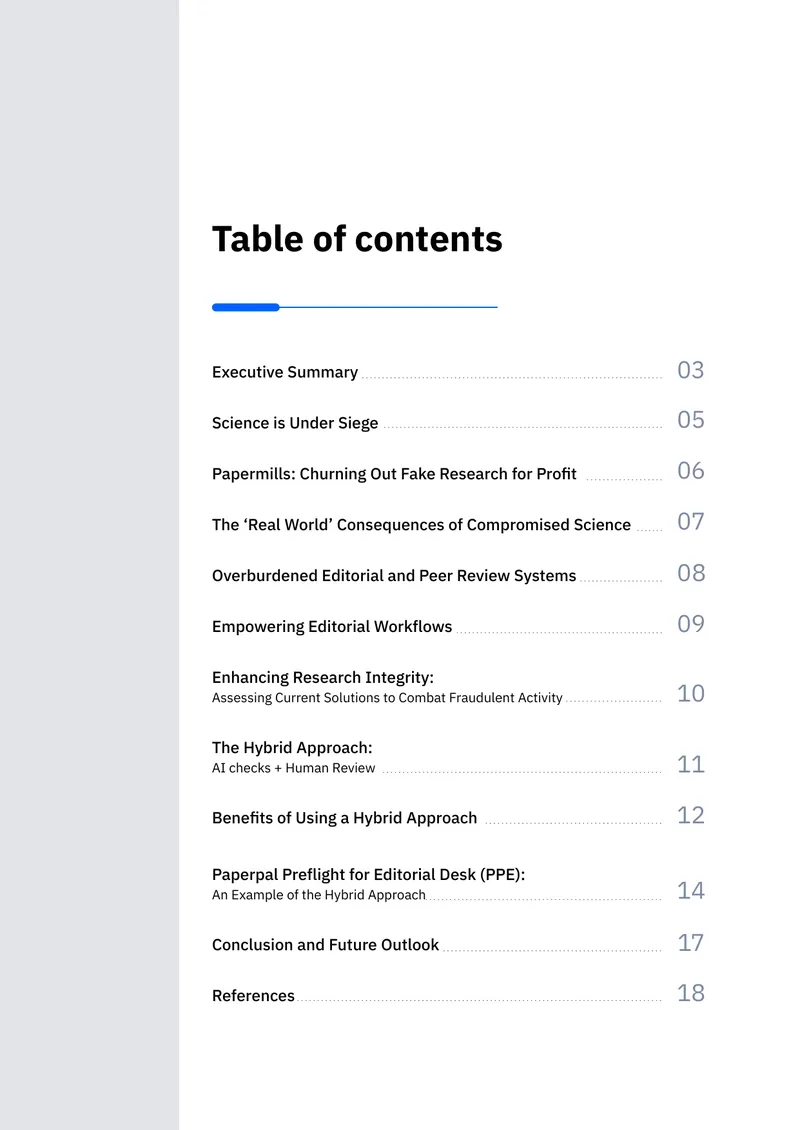Select AI checks + Human Review subtitle
Image resolution: width=800 pixels, height=1130 pixels.
(x=293, y=768)
